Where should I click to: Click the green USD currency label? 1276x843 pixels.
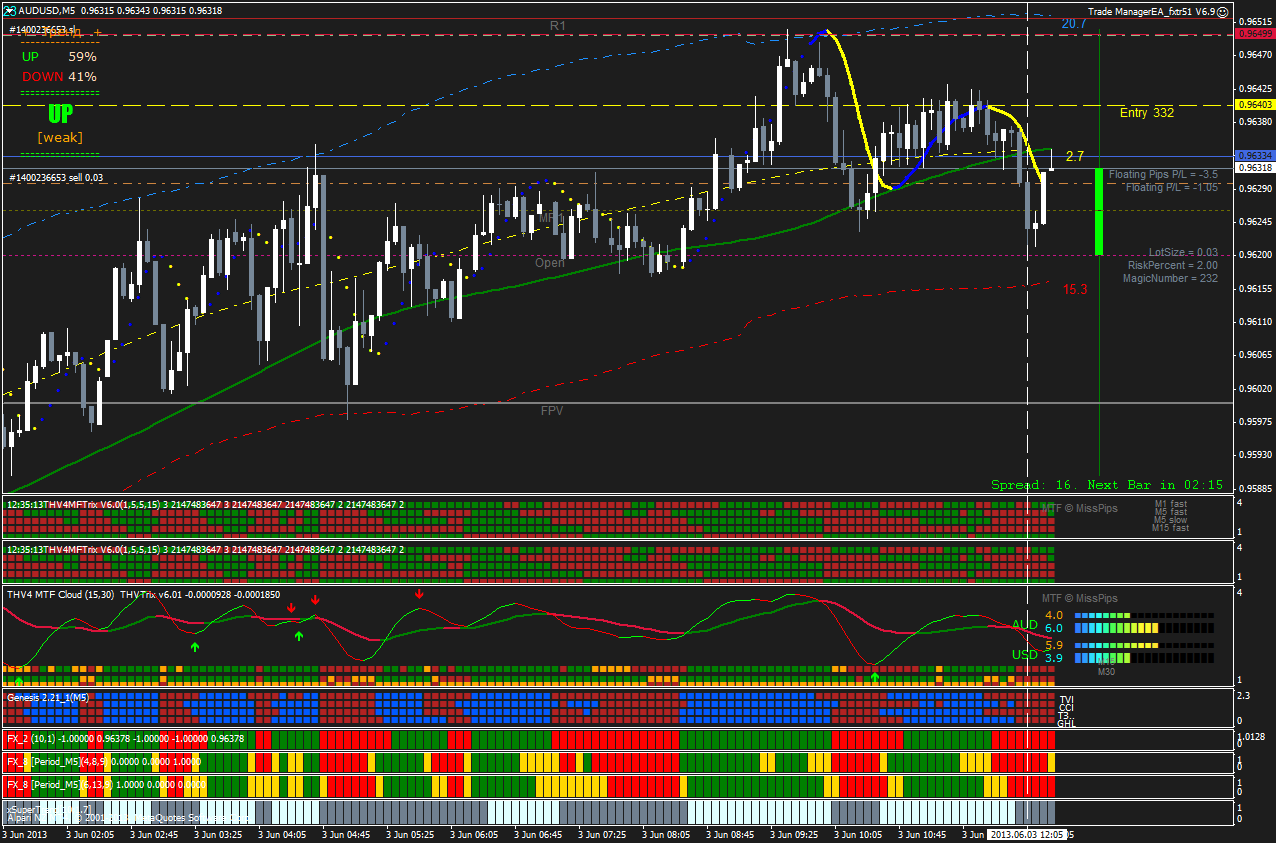click(1025, 655)
